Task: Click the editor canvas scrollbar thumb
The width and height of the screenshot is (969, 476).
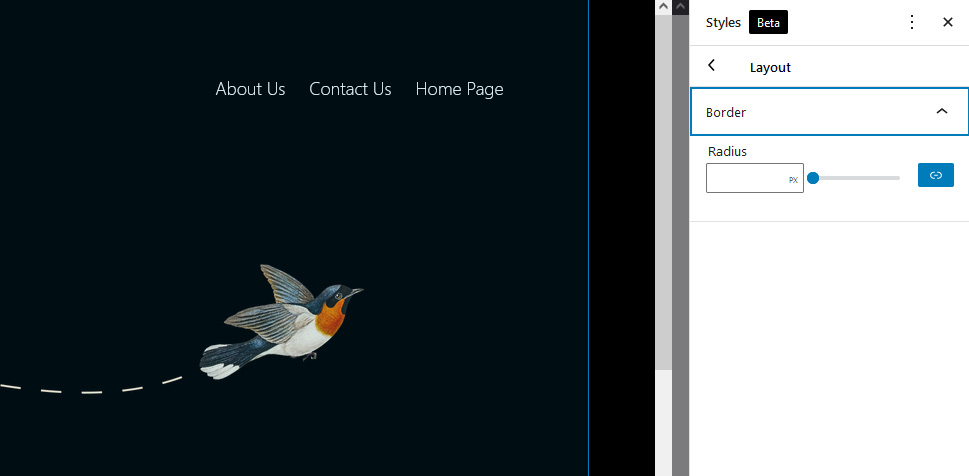Action: click(663, 192)
